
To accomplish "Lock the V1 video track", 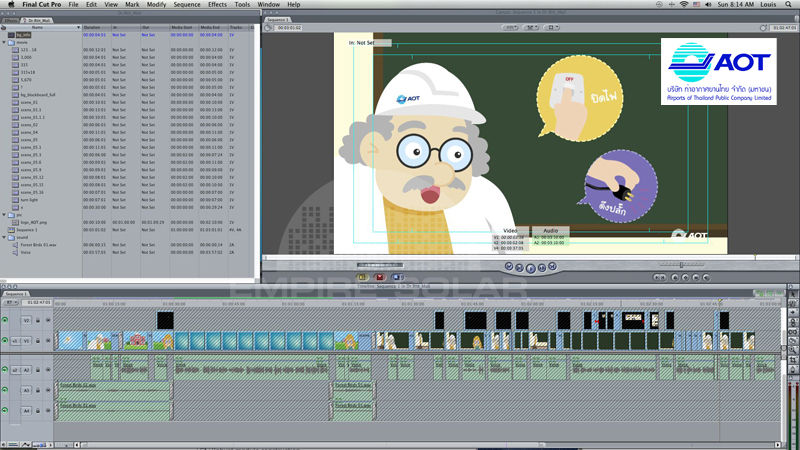I will click(38, 341).
